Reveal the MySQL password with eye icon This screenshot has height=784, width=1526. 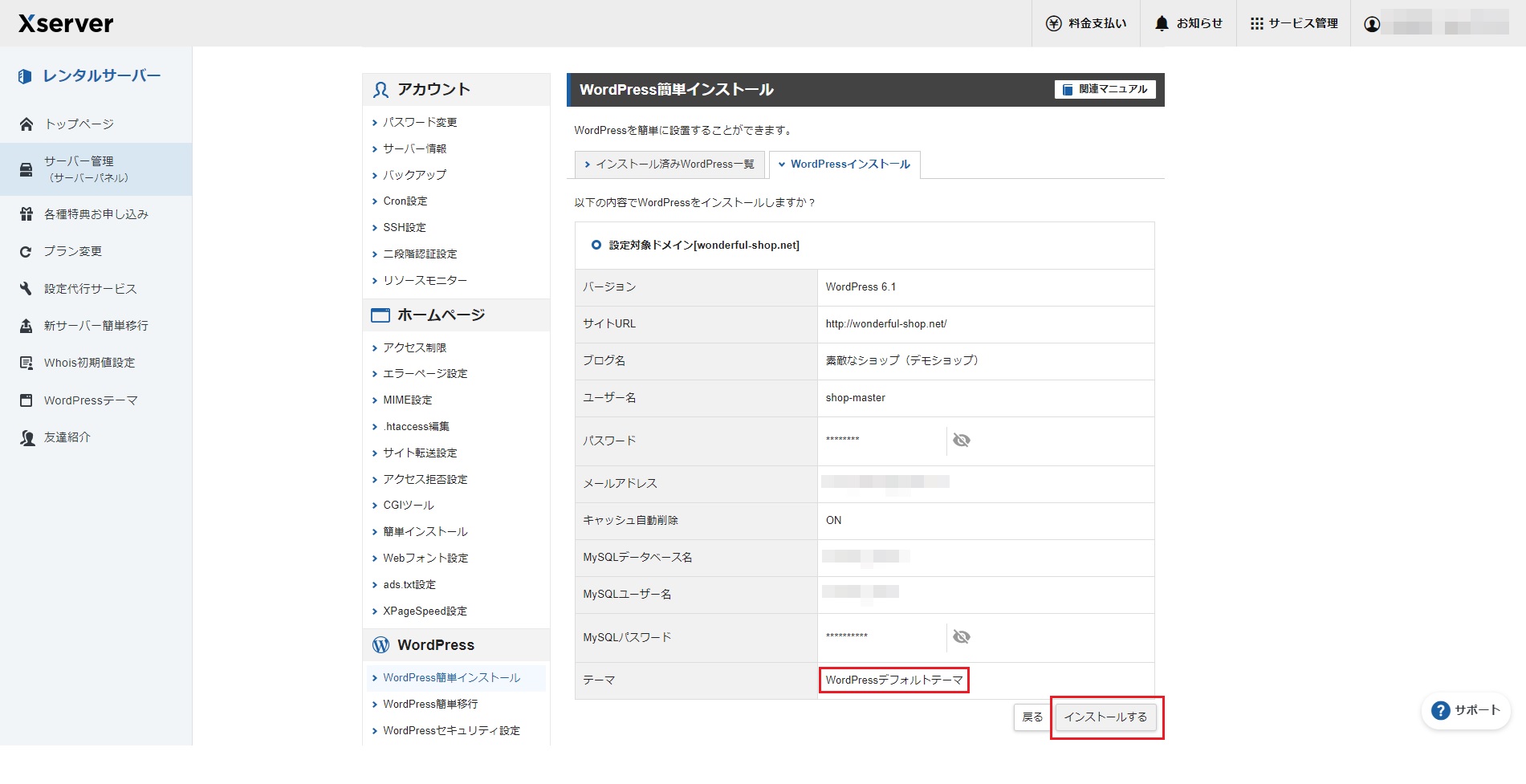[961, 636]
